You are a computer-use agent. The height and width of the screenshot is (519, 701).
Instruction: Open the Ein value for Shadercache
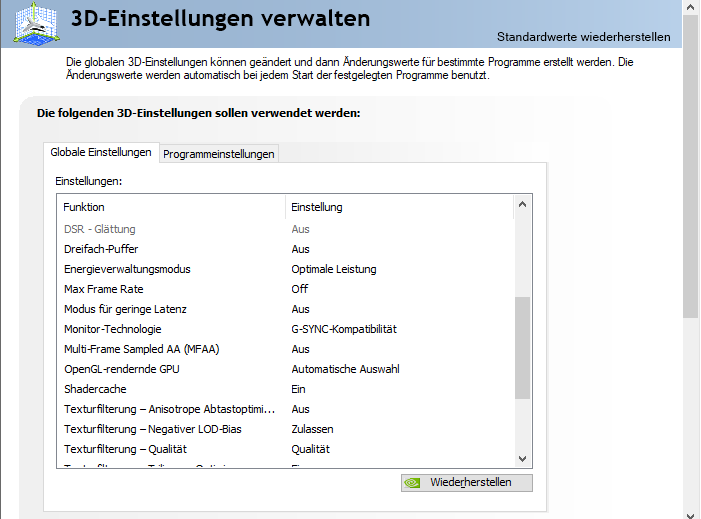298,389
